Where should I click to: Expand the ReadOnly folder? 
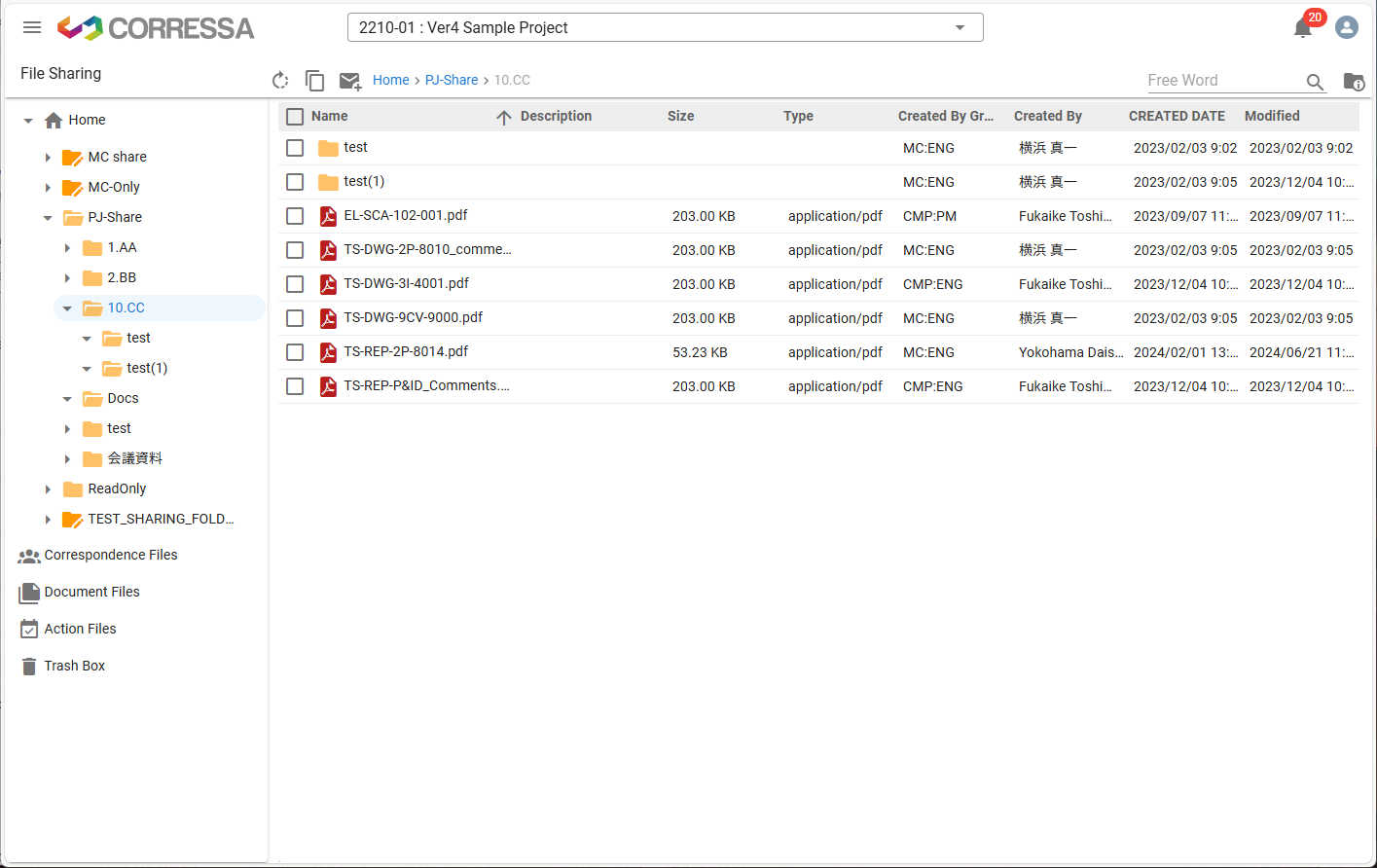coord(49,488)
